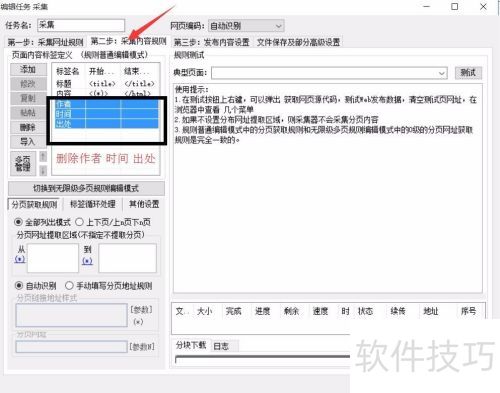Viewport: 500px width, 393px height.
Task: Click the 粘贴 button
Action: coord(28,113)
